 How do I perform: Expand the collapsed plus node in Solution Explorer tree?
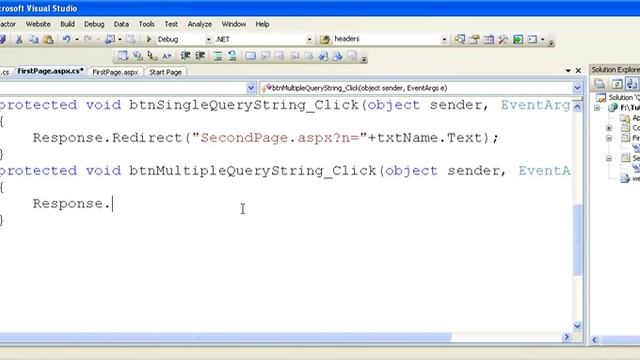coord(609,128)
